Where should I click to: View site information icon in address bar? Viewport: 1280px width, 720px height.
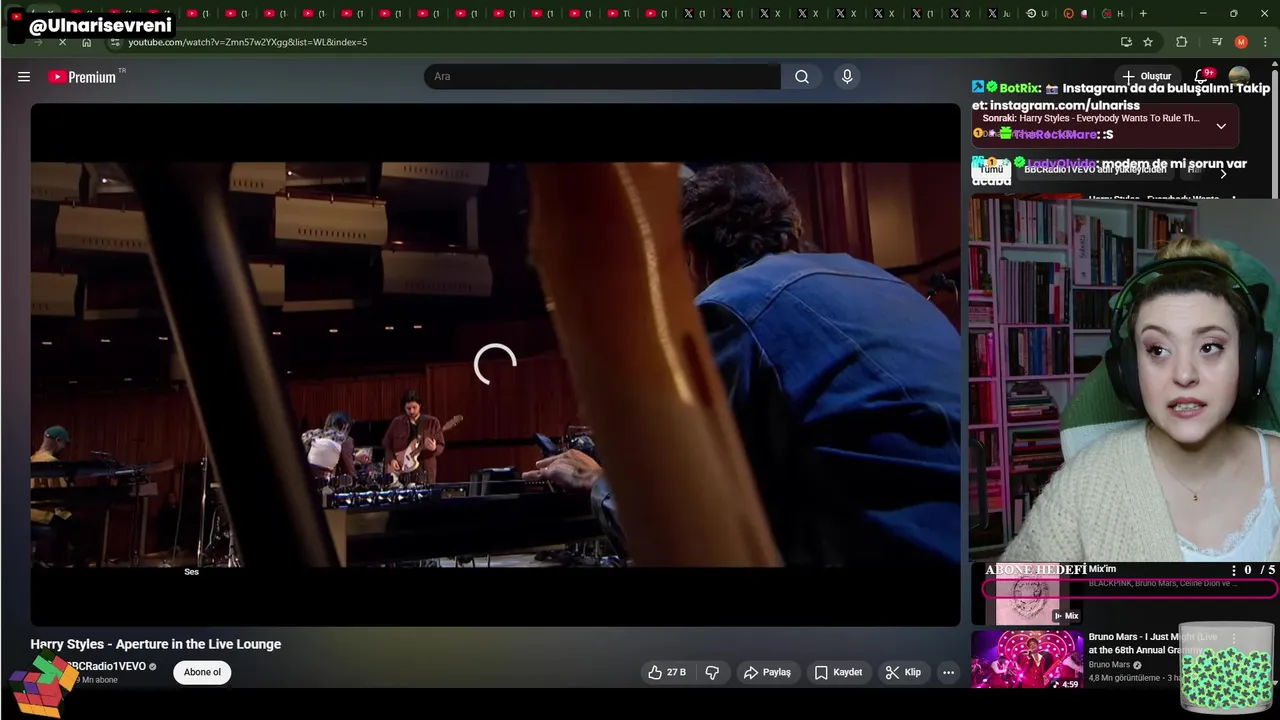click(116, 42)
